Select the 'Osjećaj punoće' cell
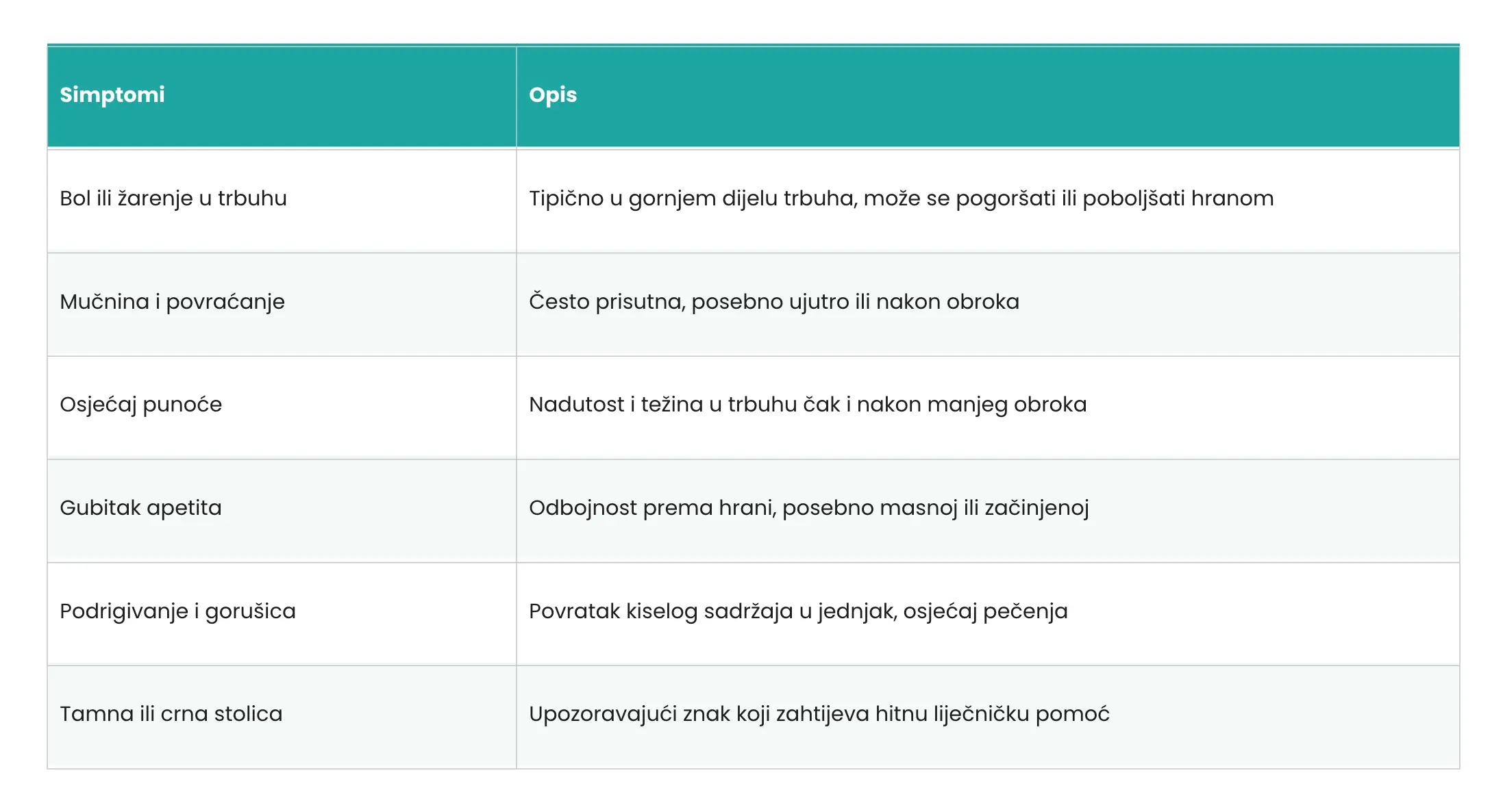Image resolution: width=1503 pixels, height=812 pixels. coord(140,405)
